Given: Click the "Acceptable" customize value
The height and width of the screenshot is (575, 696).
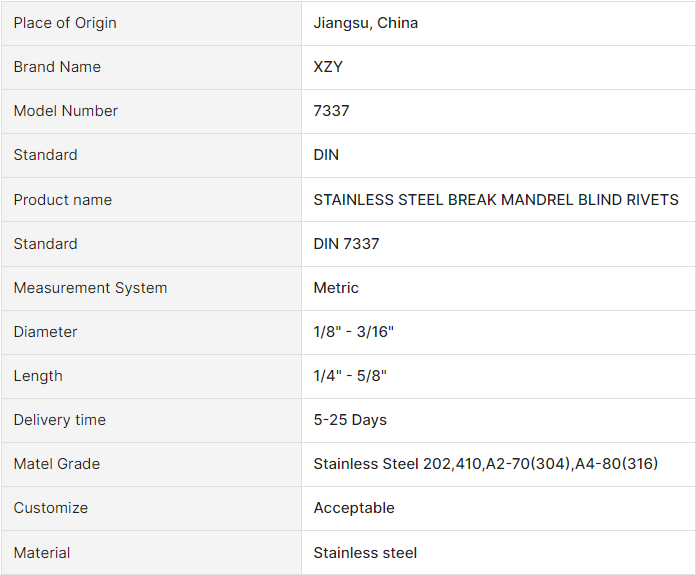Looking at the screenshot, I should (354, 508).
